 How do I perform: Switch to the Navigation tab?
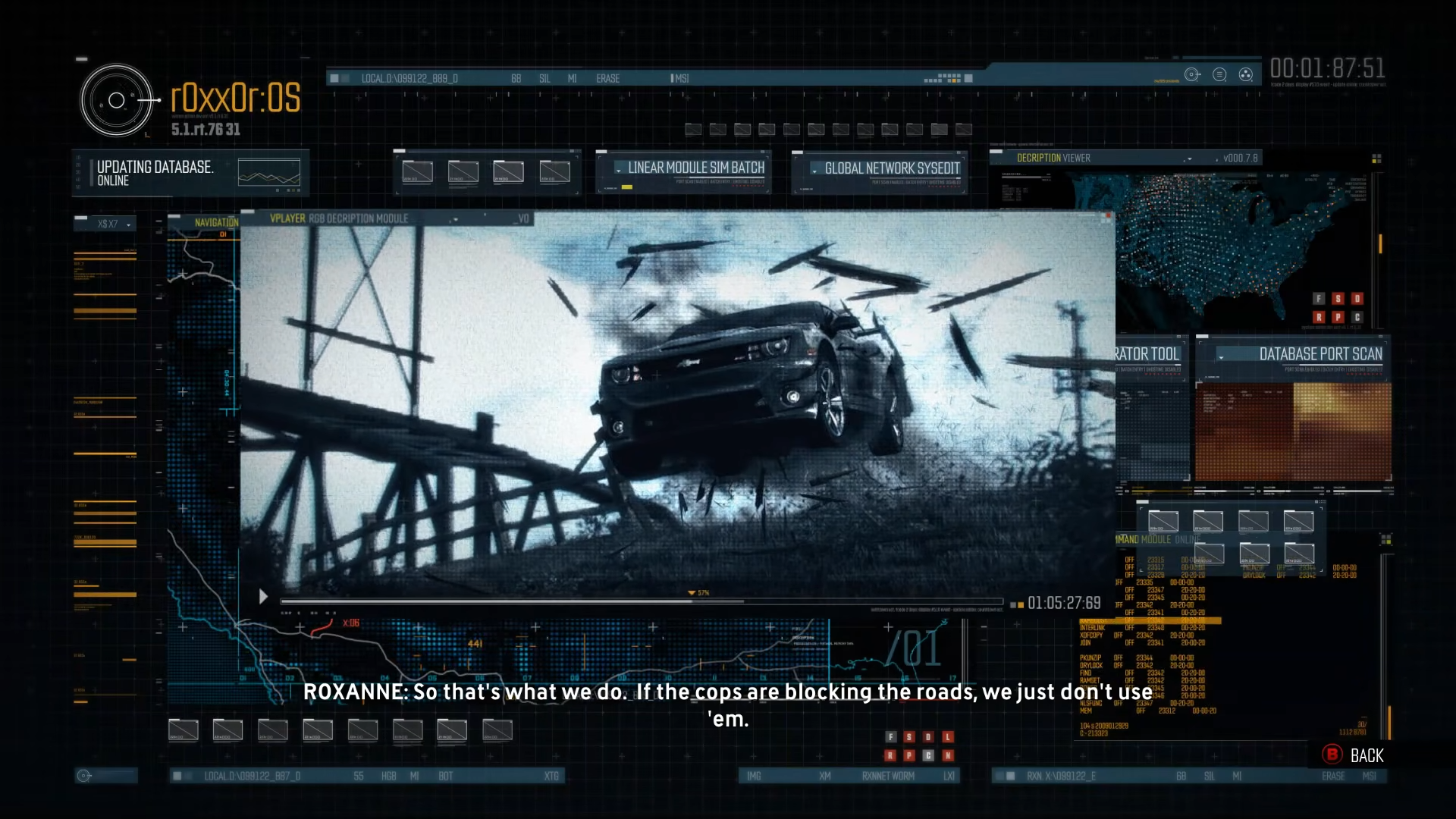point(216,222)
